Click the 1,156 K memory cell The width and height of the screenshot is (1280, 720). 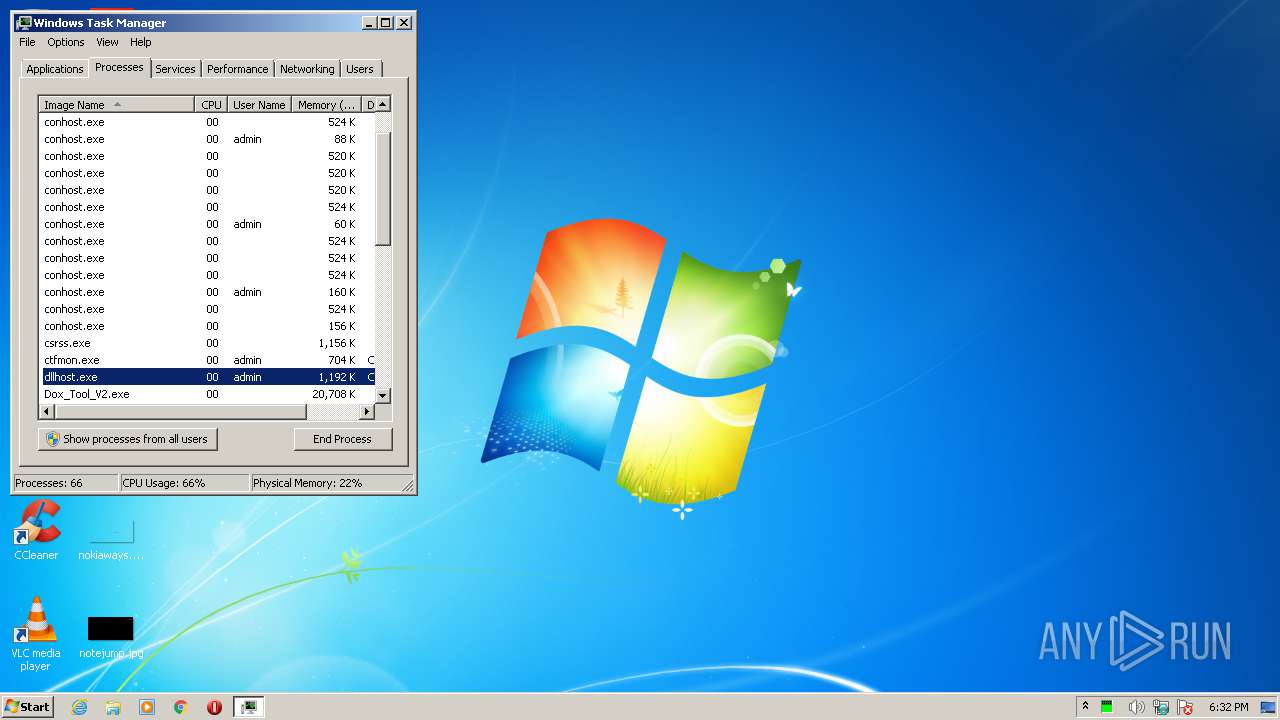[x=336, y=343]
